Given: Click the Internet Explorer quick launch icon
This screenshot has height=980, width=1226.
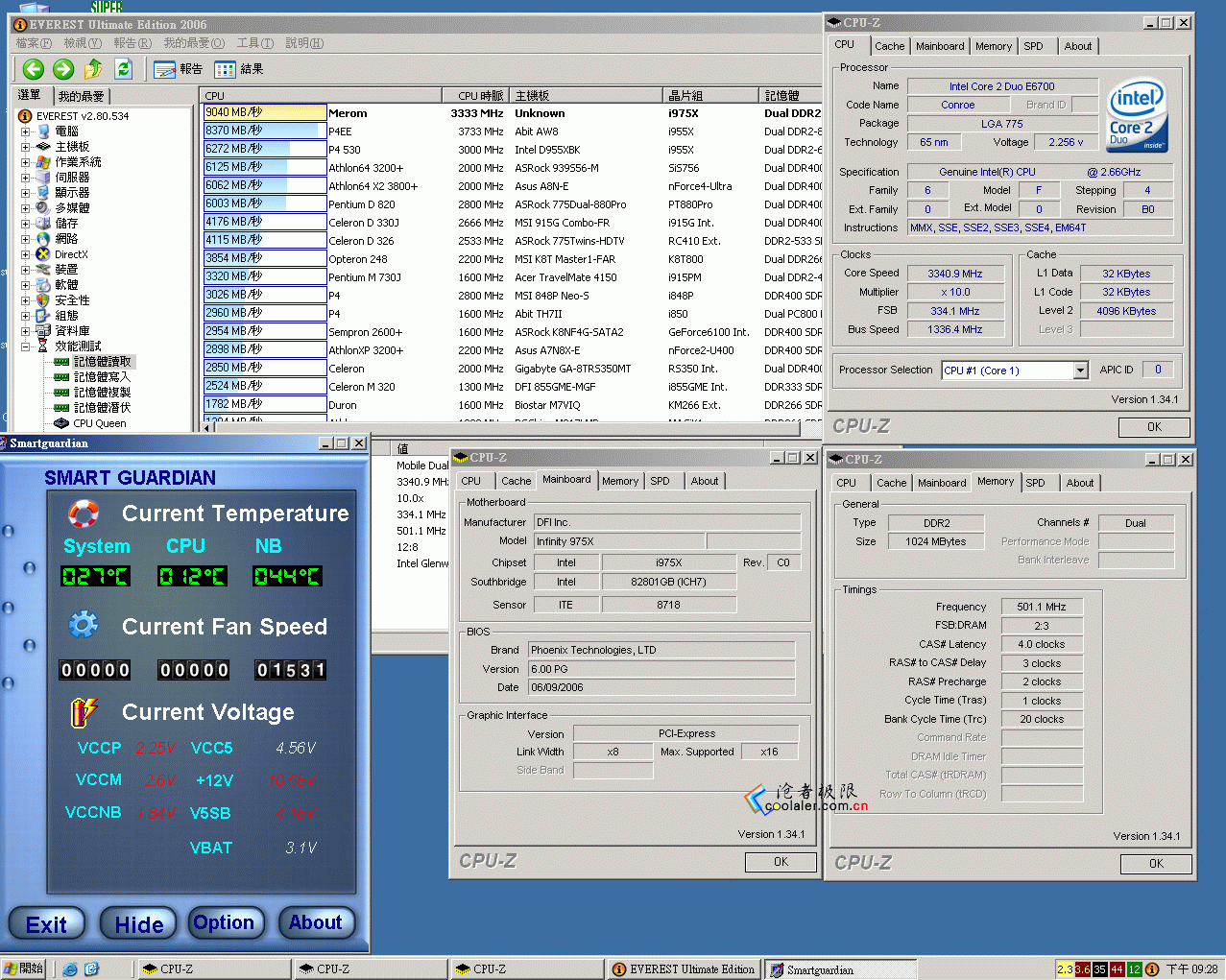Looking at the screenshot, I should 70,969.
